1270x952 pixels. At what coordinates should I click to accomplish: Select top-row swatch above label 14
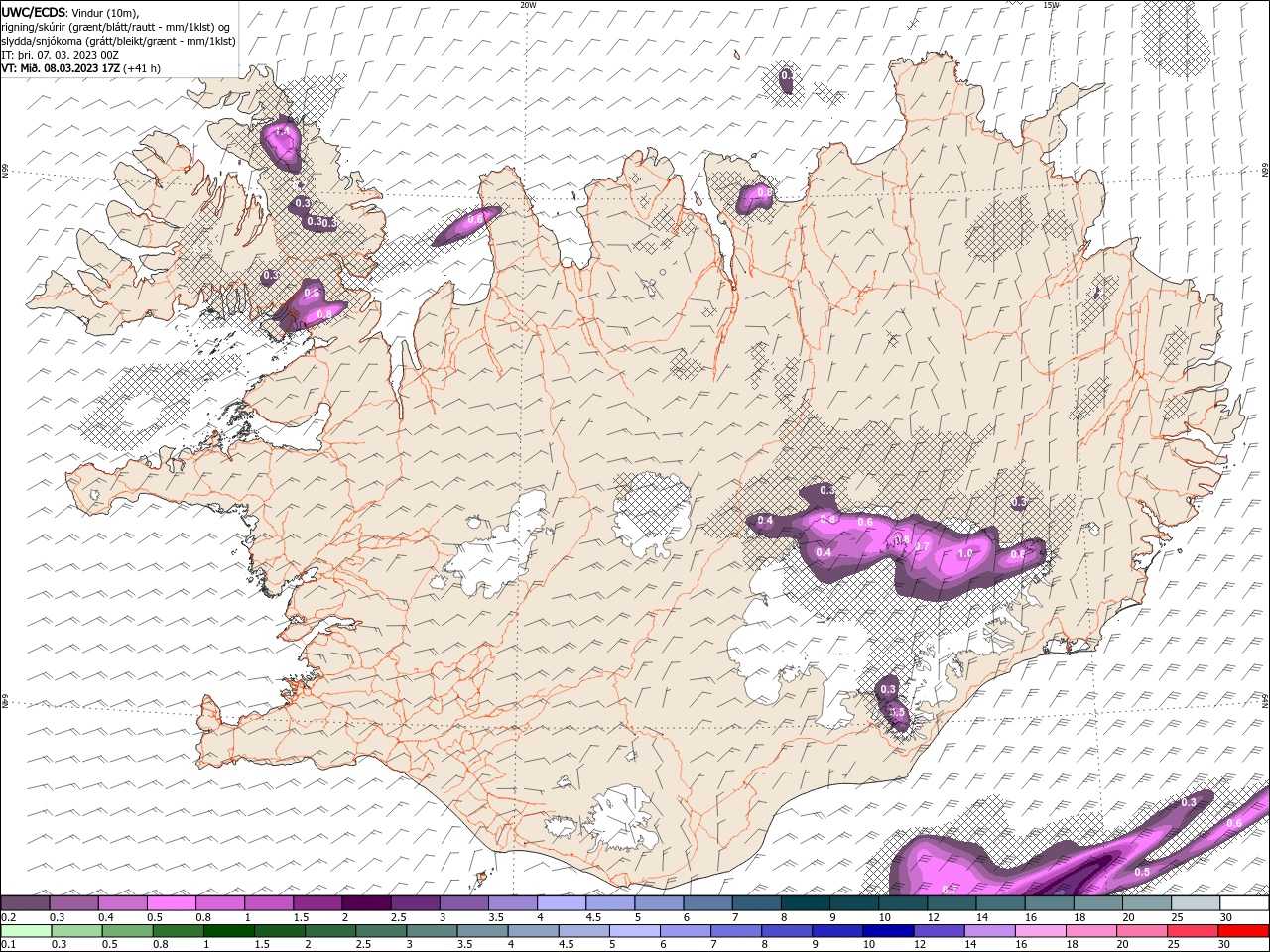click(1000, 902)
